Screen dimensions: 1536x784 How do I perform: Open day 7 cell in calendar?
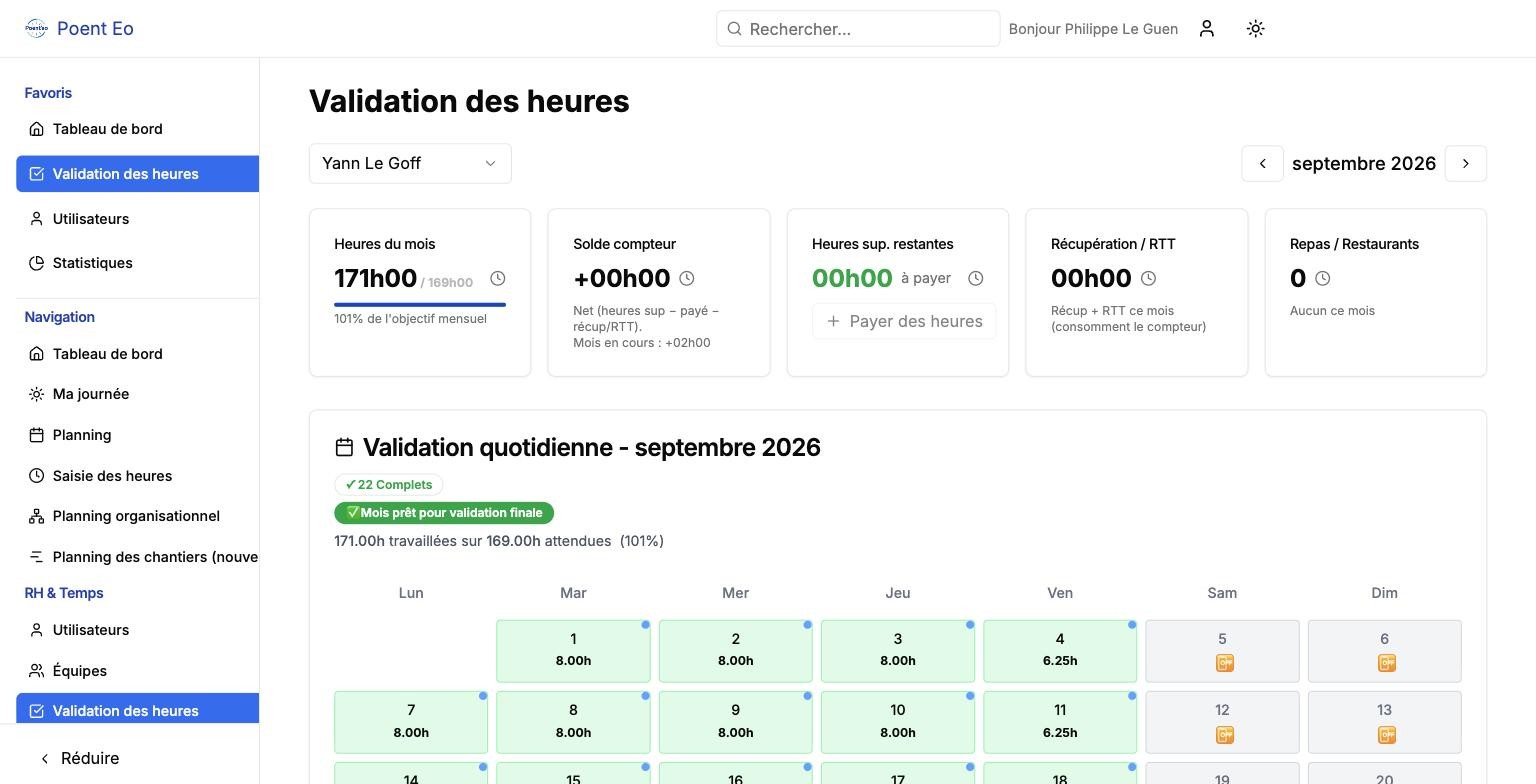click(411, 722)
